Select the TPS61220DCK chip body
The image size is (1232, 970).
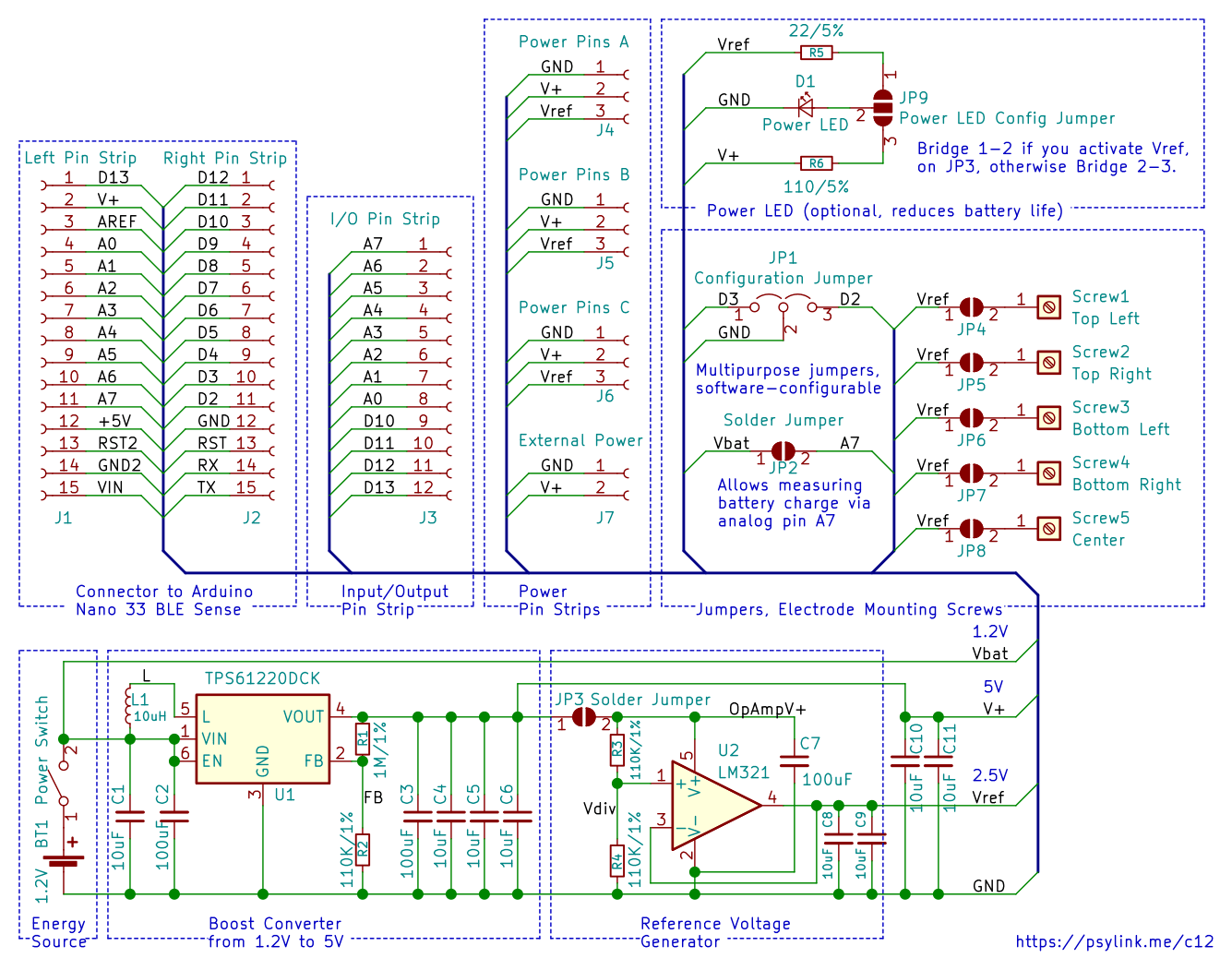(x=263, y=738)
